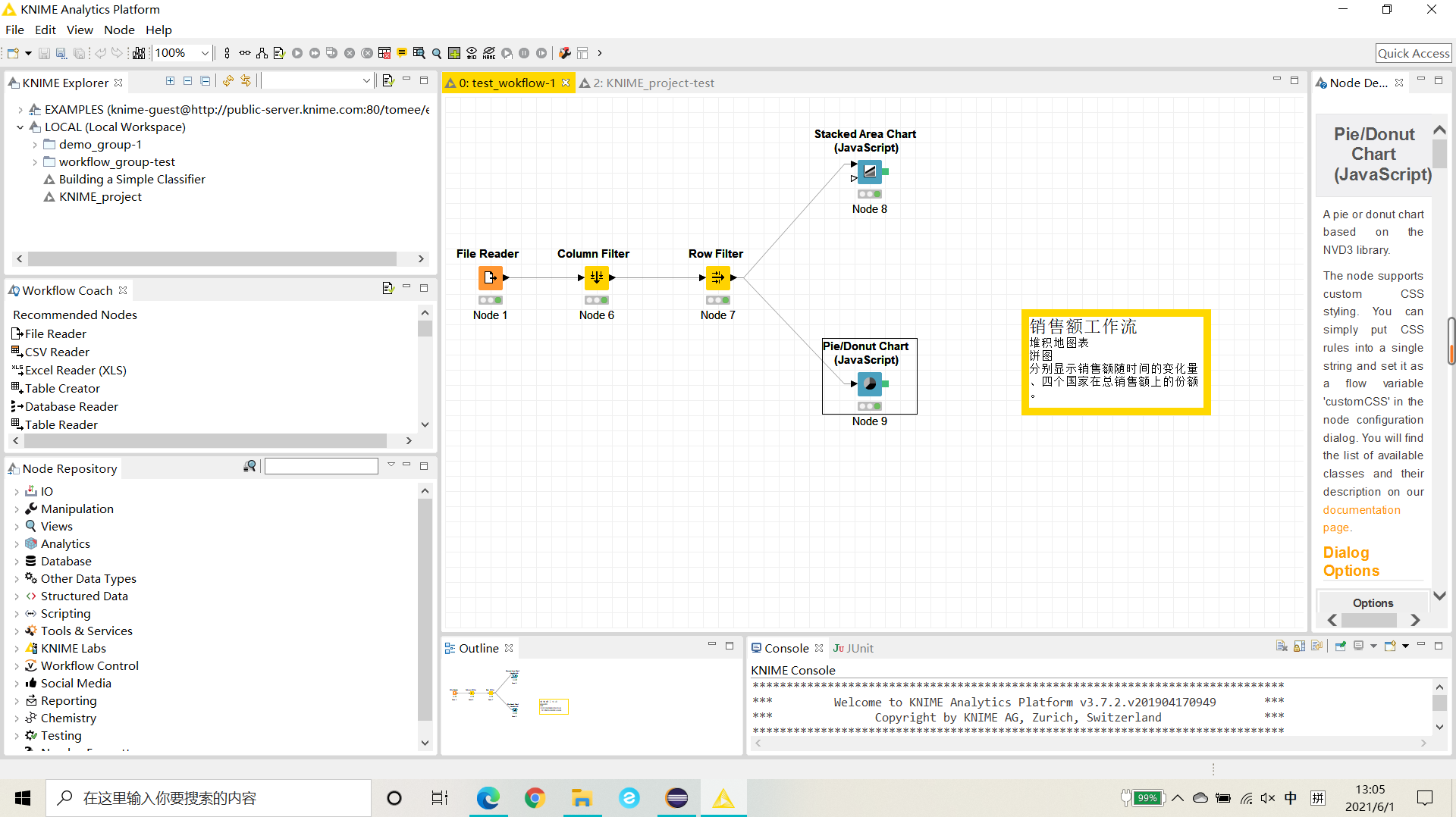Select the yellow workflow annotation about 销售额工作流
The width and height of the screenshot is (1456, 817).
pyautogui.click(x=1115, y=362)
